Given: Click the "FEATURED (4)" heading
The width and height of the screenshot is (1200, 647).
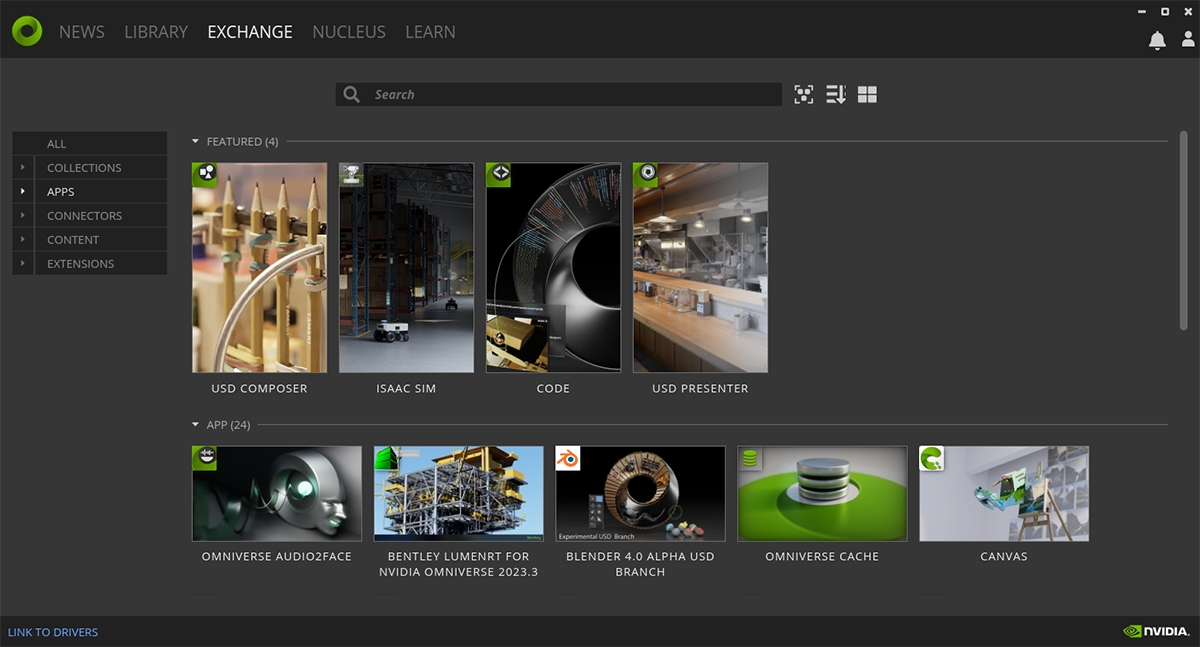Looking at the screenshot, I should (x=243, y=142).
